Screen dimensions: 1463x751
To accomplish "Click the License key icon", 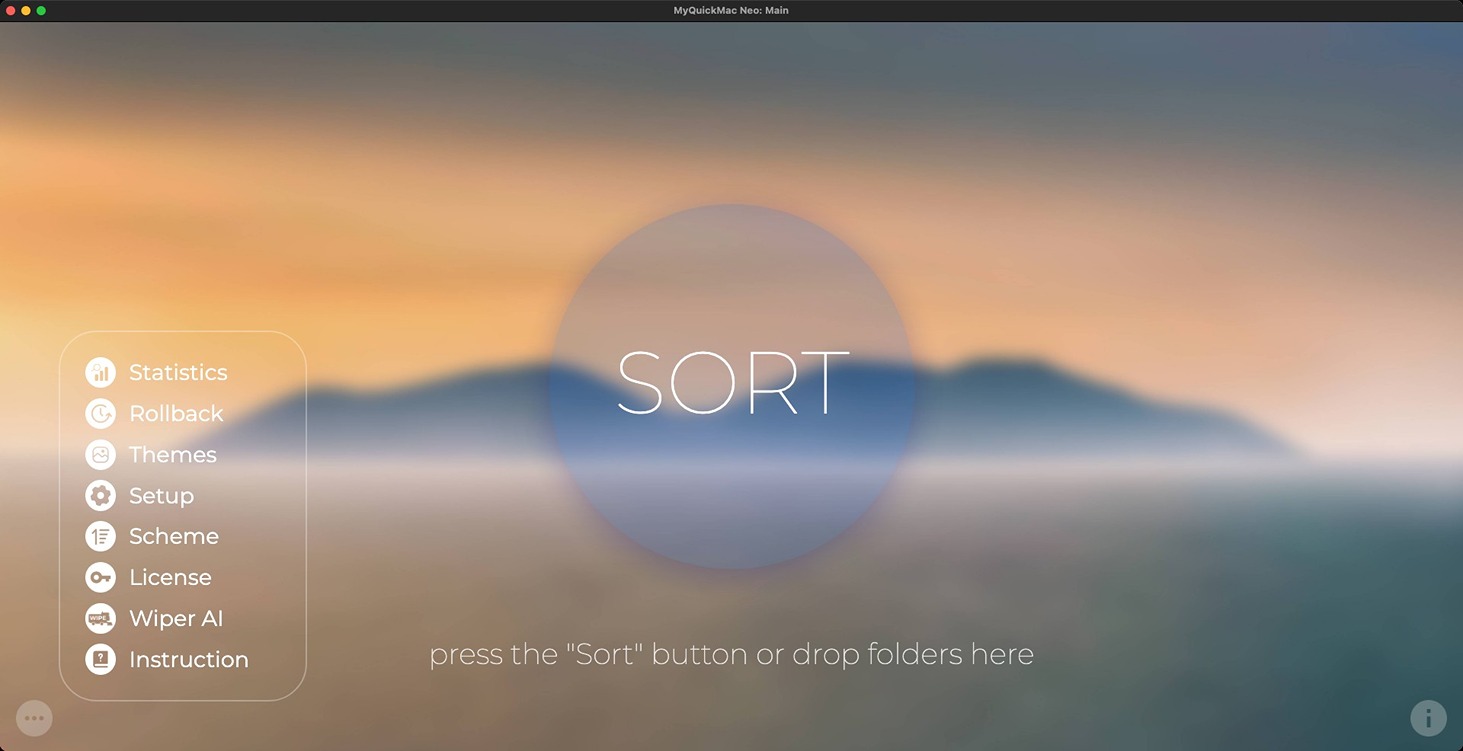I will (x=100, y=578).
